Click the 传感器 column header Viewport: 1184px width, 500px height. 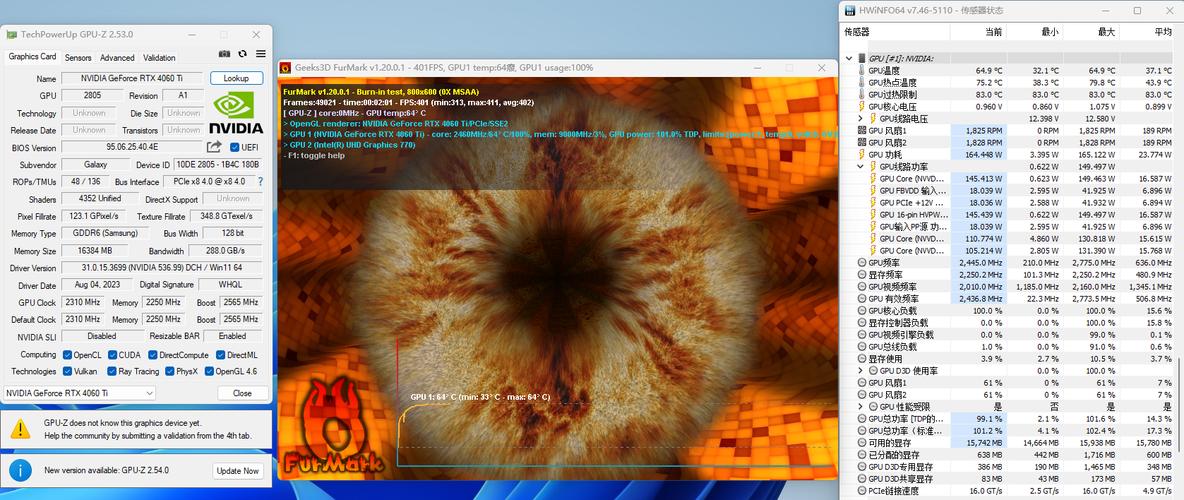tap(895, 32)
